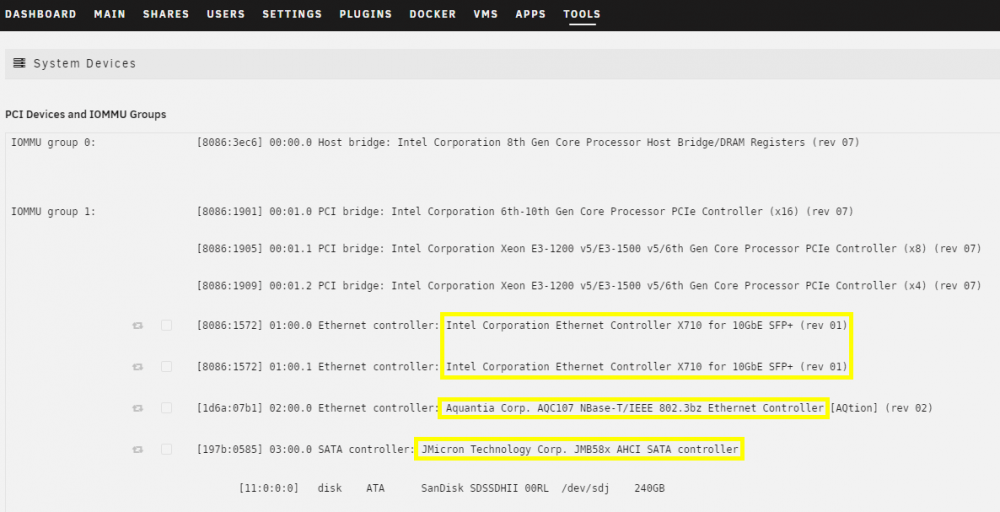Image resolution: width=1000 pixels, height=512 pixels.
Task: Click the PCI Devices and IOMMU Groups heading
Action: [x=85, y=114]
